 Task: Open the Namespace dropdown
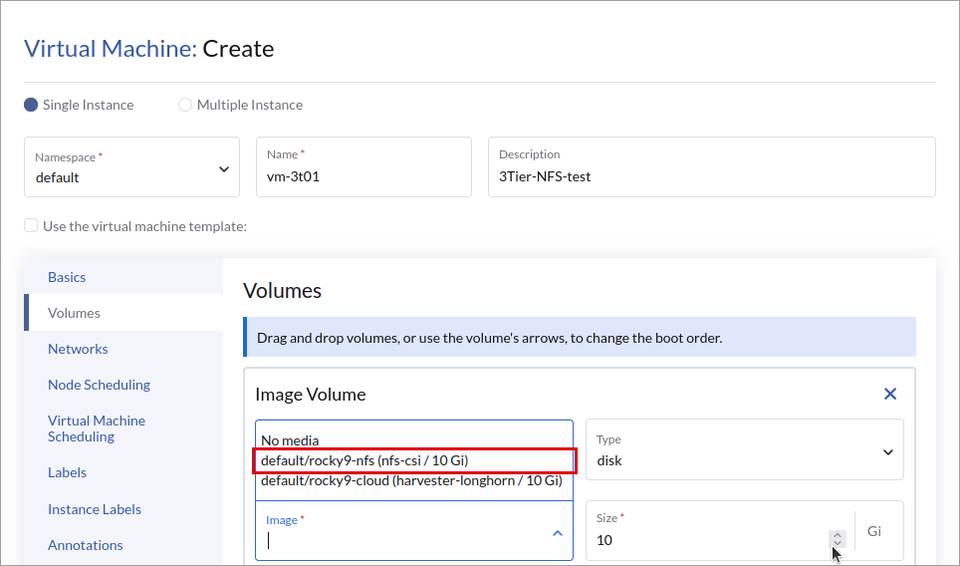pos(132,167)
